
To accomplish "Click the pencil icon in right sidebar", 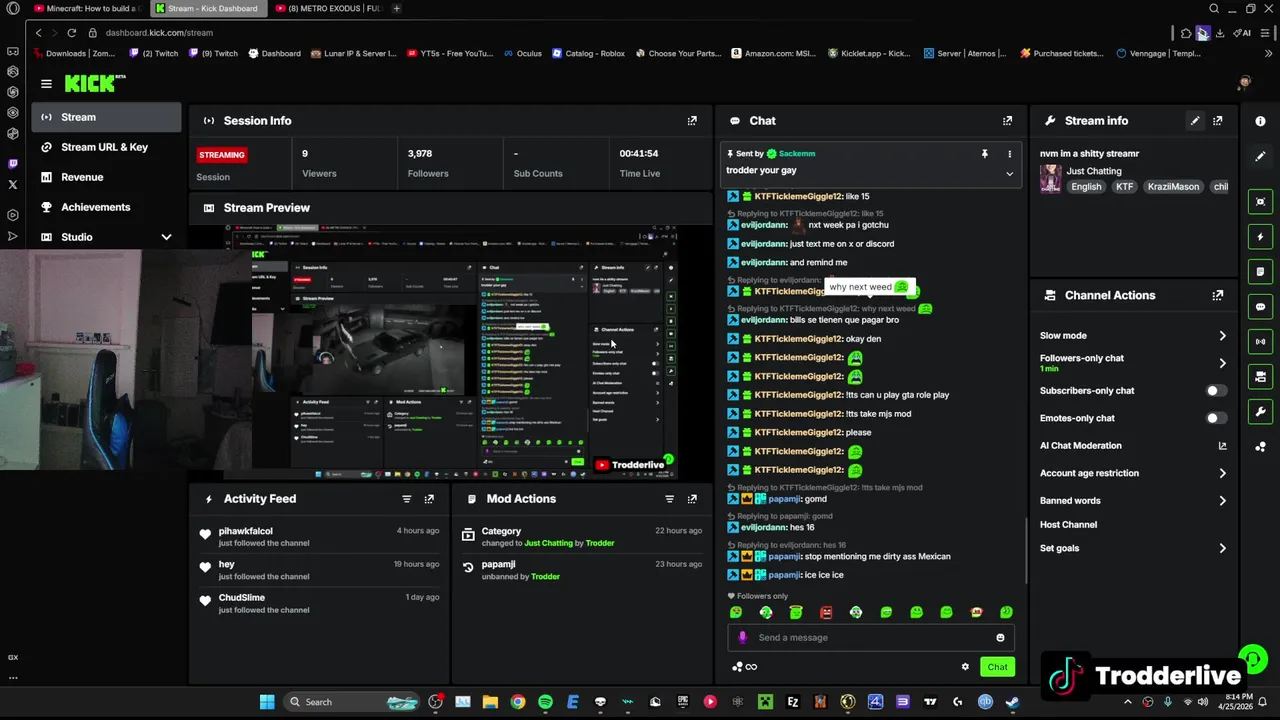I will click(x=1260, y=157).
